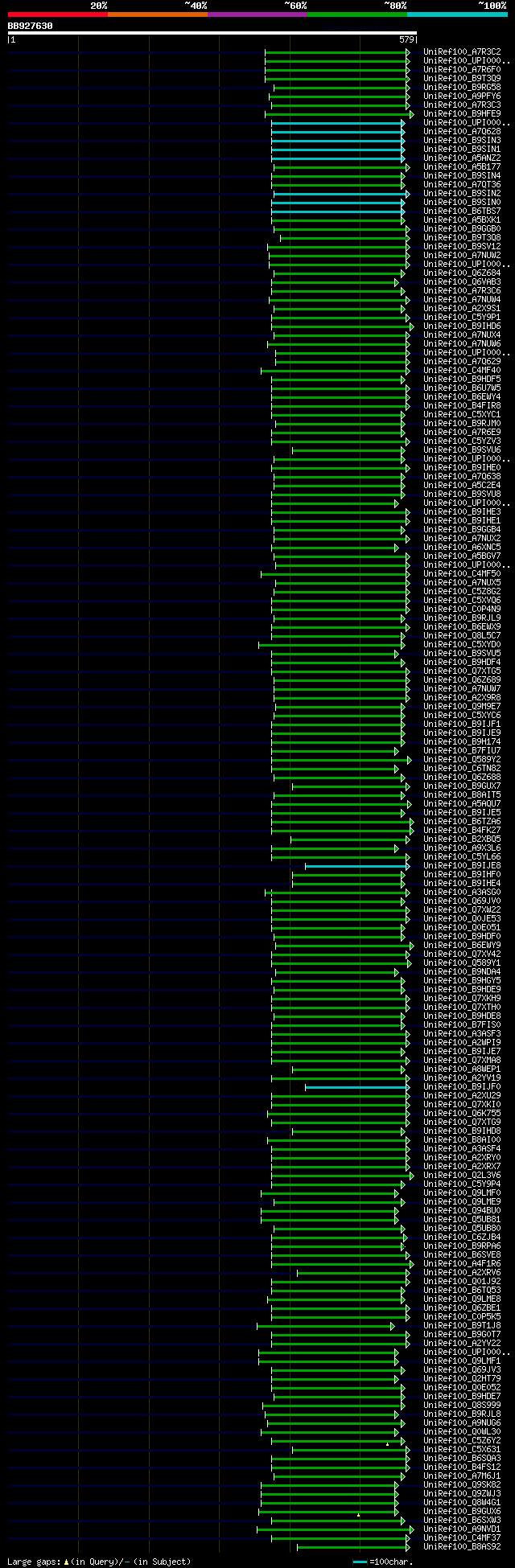Click the green alignment bar for B9T1J8
This screenshot has width=515, height=1568.
pyautogui.click(x=325, y=1326)
